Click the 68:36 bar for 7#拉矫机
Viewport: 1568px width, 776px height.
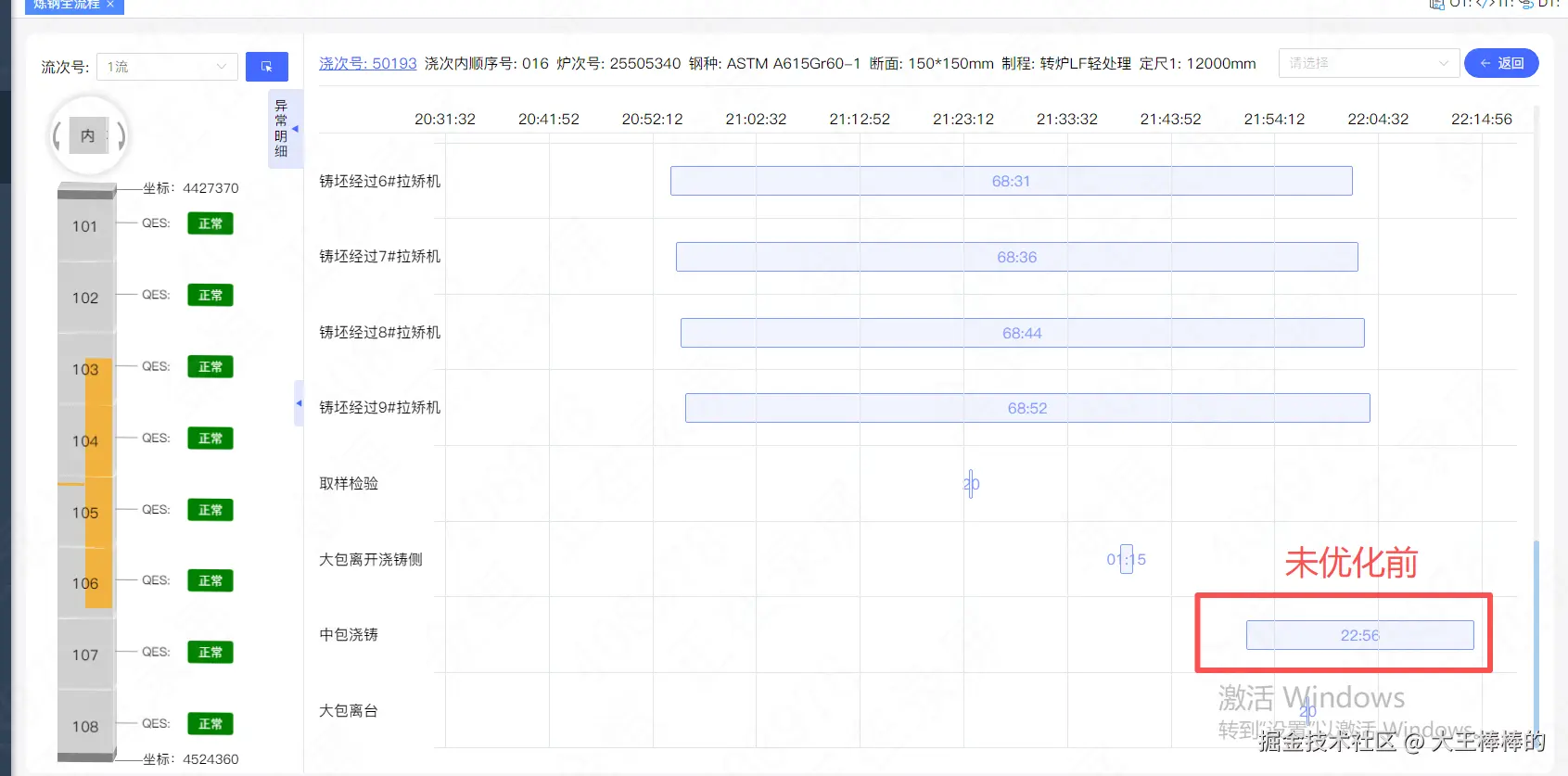1017,257
